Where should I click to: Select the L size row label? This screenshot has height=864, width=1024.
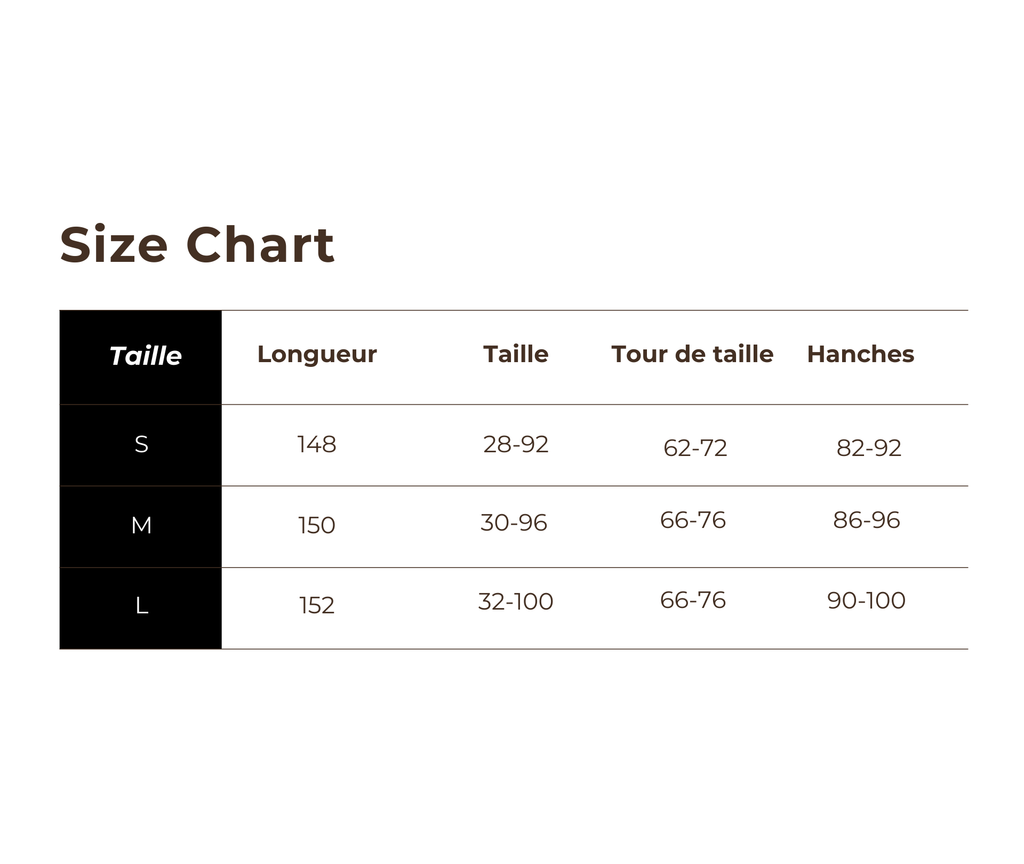(142, 606)
